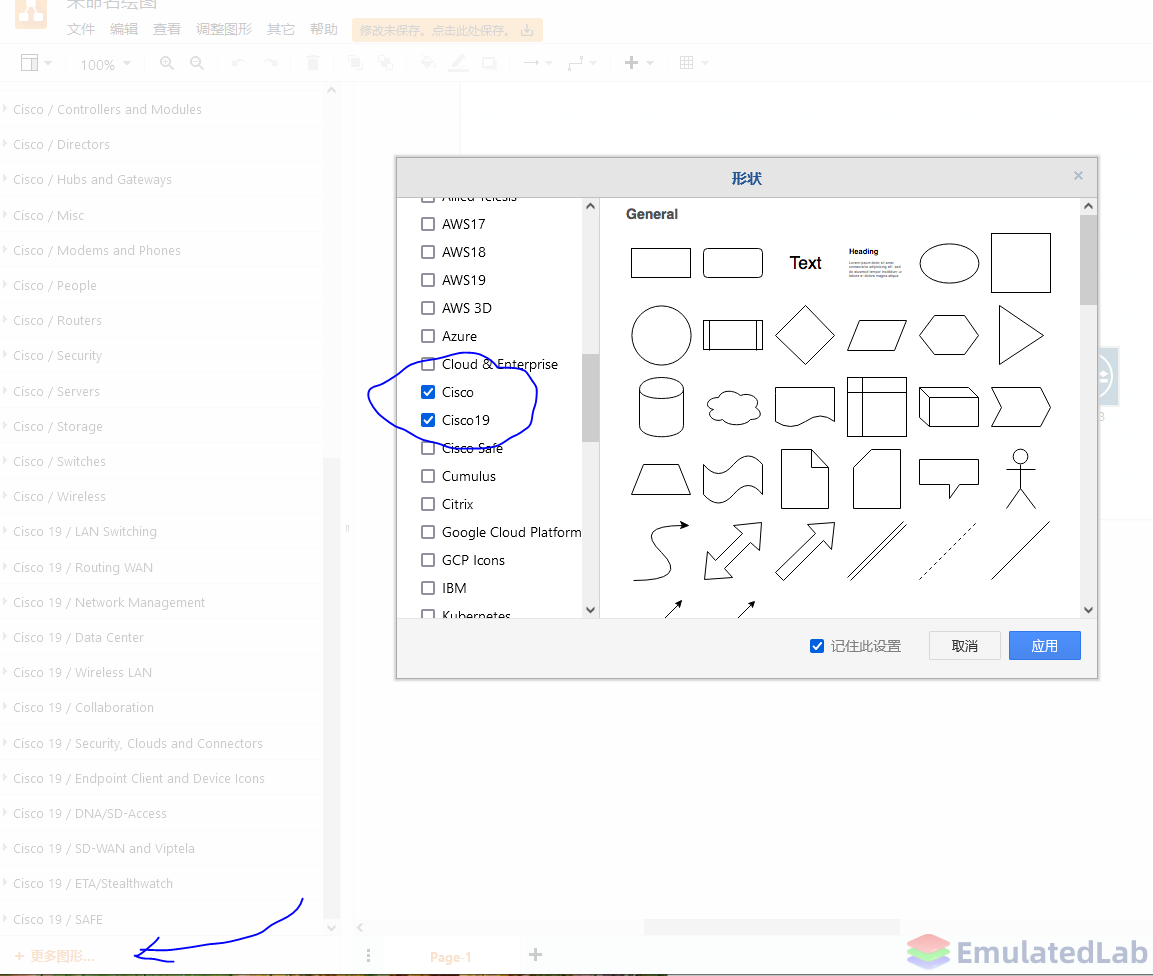1153x976 pixels.
Task: Select the Triangle shape
Action: pyautogui.click(x=1021, y=335)
